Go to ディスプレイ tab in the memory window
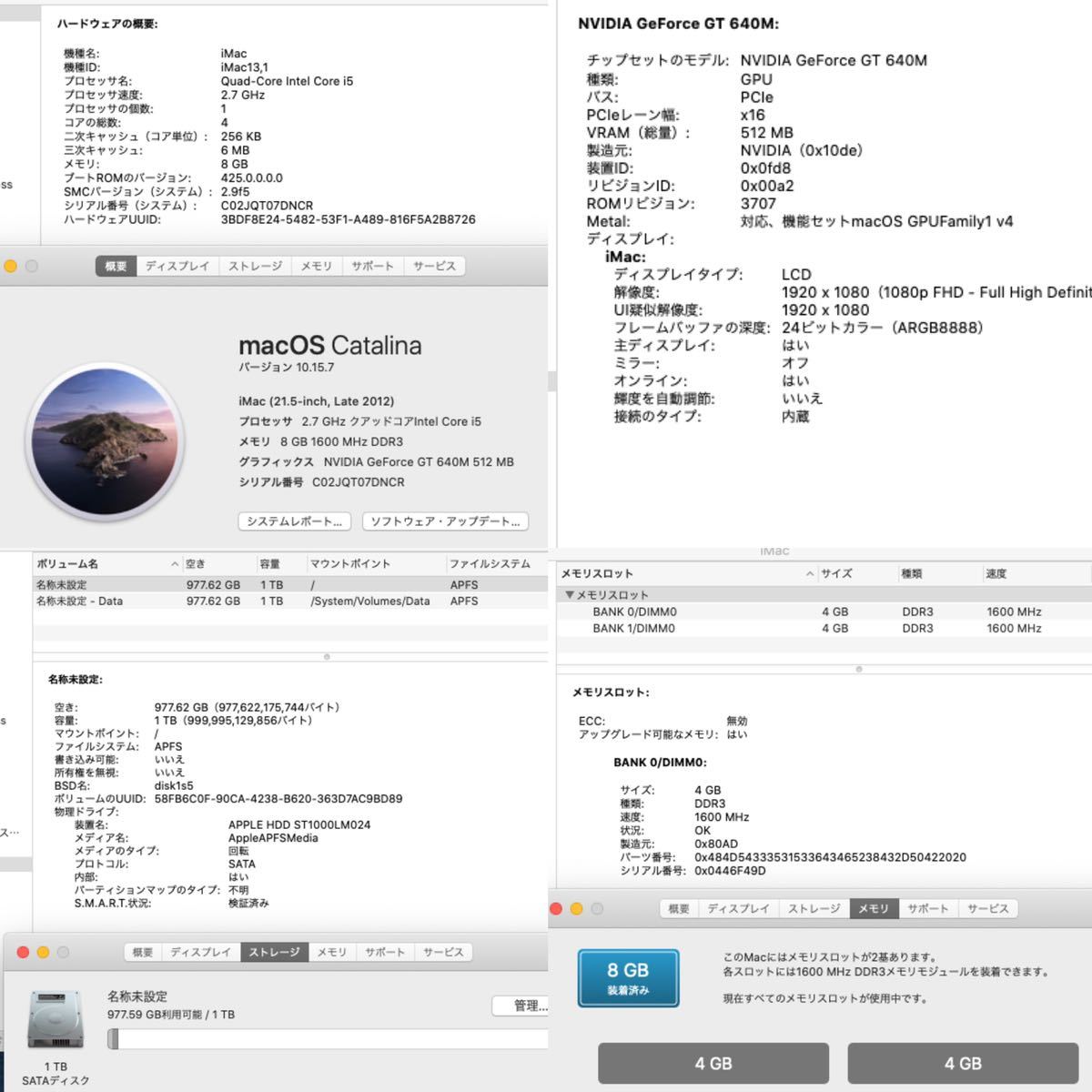 [738, 908]
